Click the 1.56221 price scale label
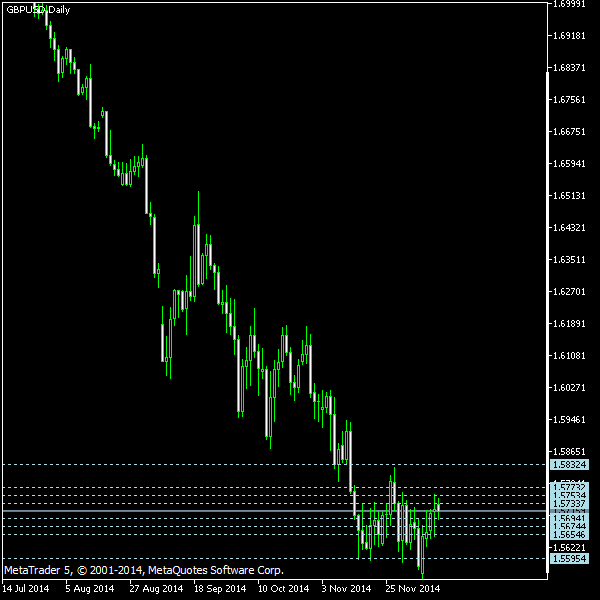600x600 pixels. point(569,548)
